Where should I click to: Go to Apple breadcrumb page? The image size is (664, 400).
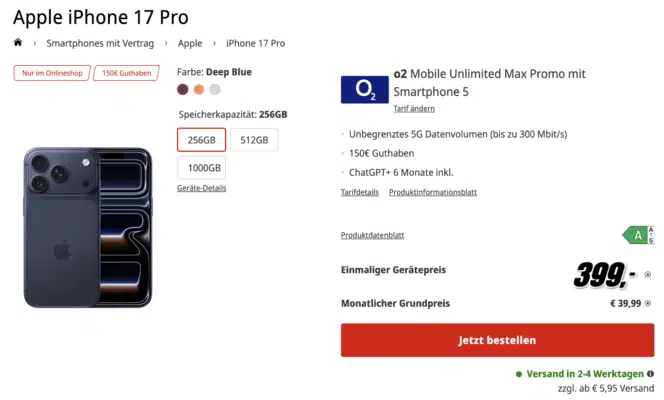(190, 43)
